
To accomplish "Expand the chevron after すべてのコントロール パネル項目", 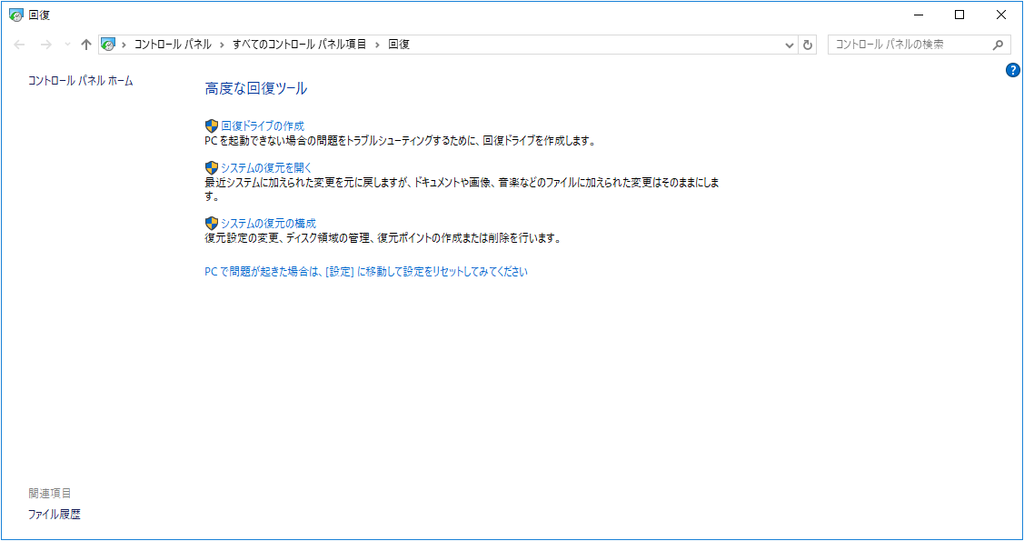I will tap(377, 44).
